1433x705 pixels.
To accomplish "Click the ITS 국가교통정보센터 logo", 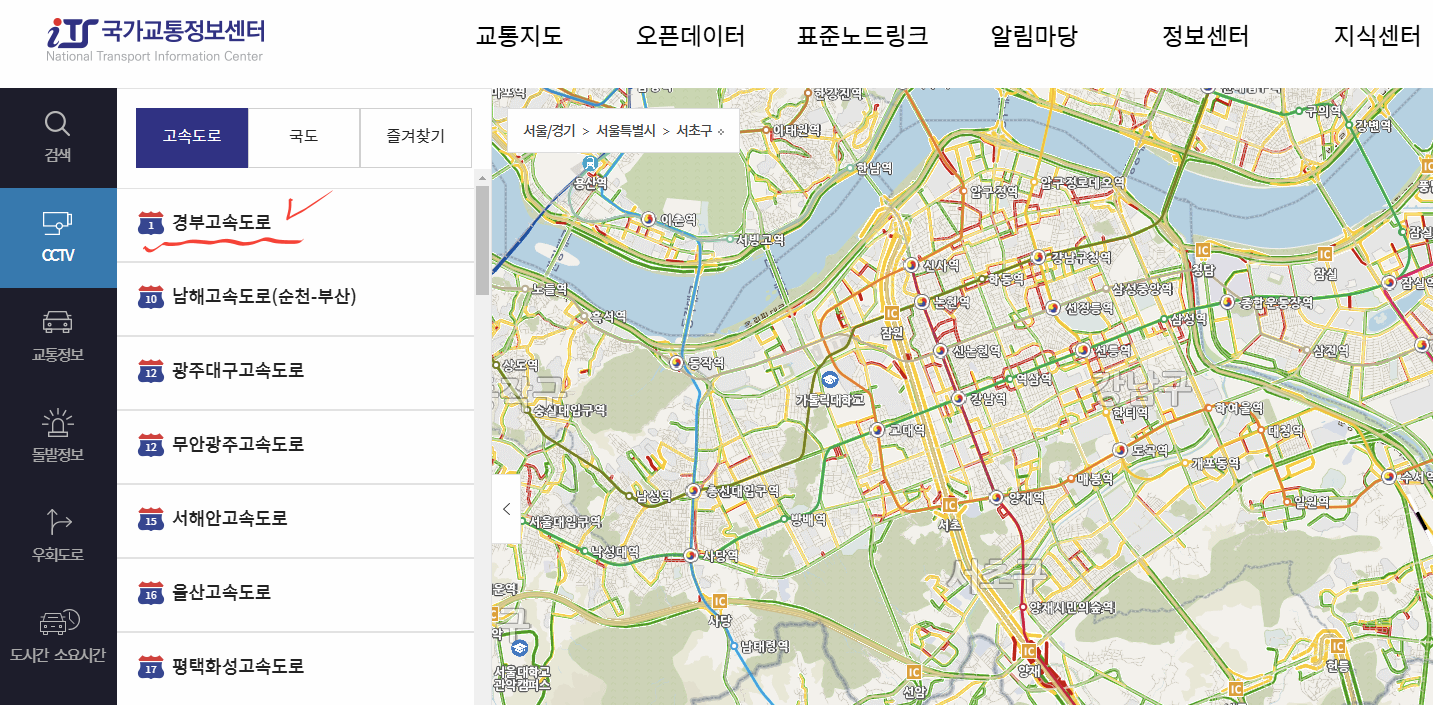I will (x=156, y=38).
